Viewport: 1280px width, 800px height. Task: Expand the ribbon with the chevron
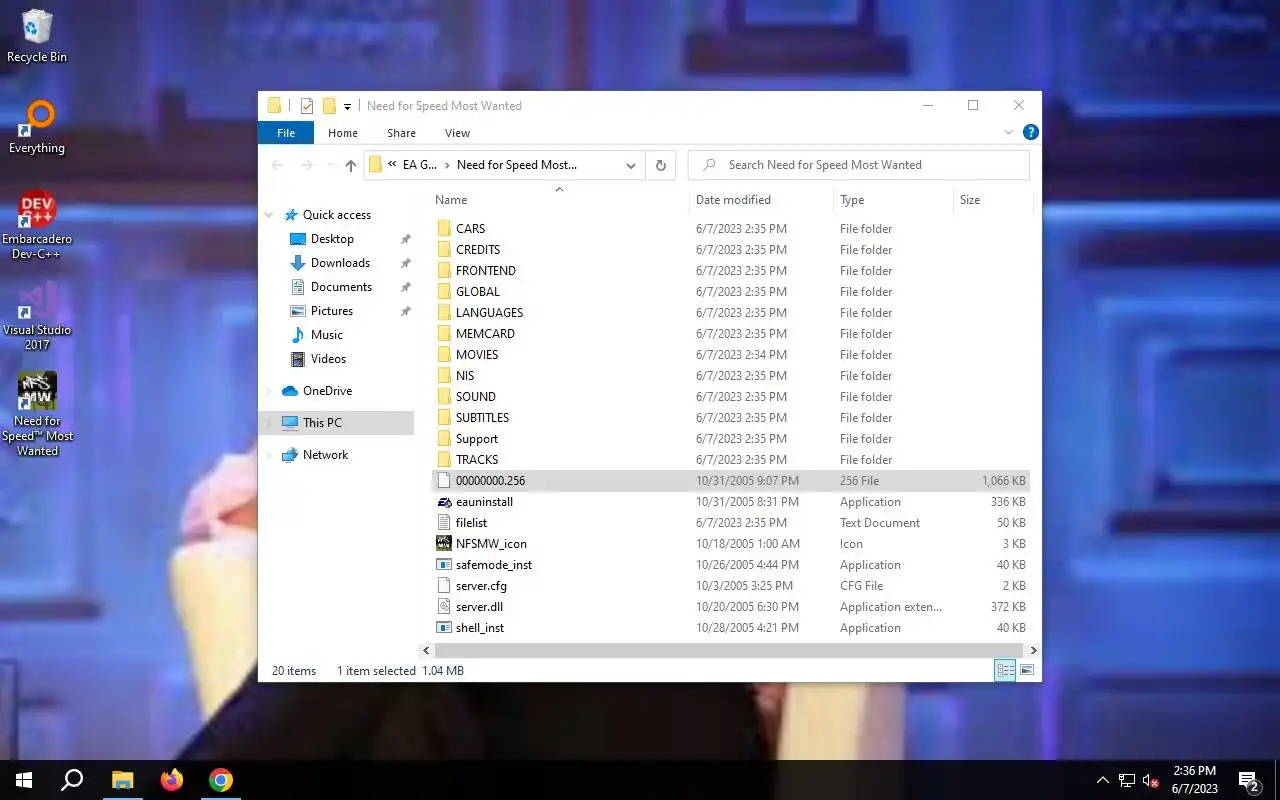1009,132
